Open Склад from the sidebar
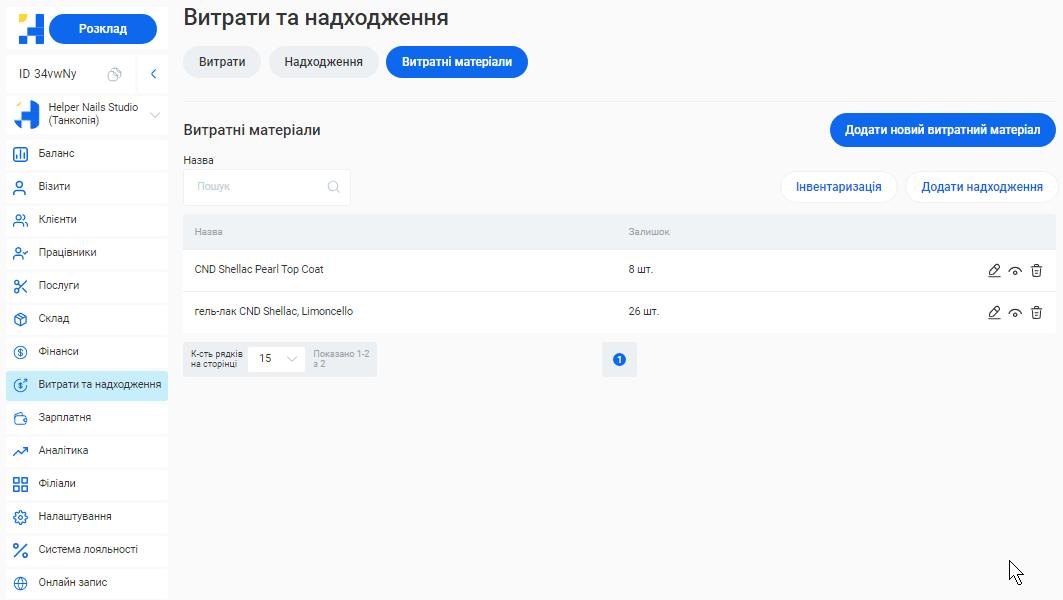1063x600 pixels. click(x=54, y=319)
